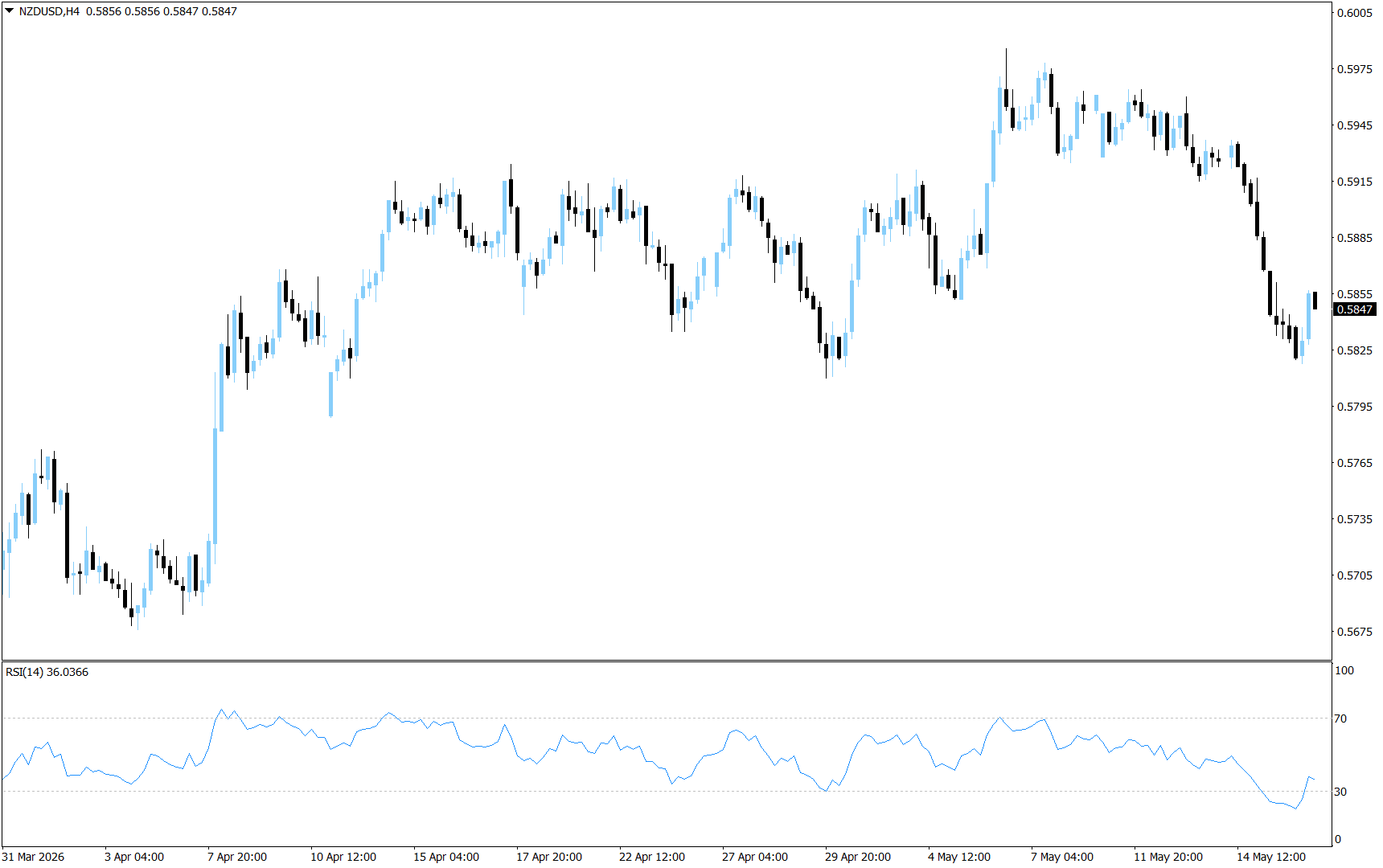Click the 0.5915 price axis label
Screen dimensions: 1383x868
[1355, 182]
